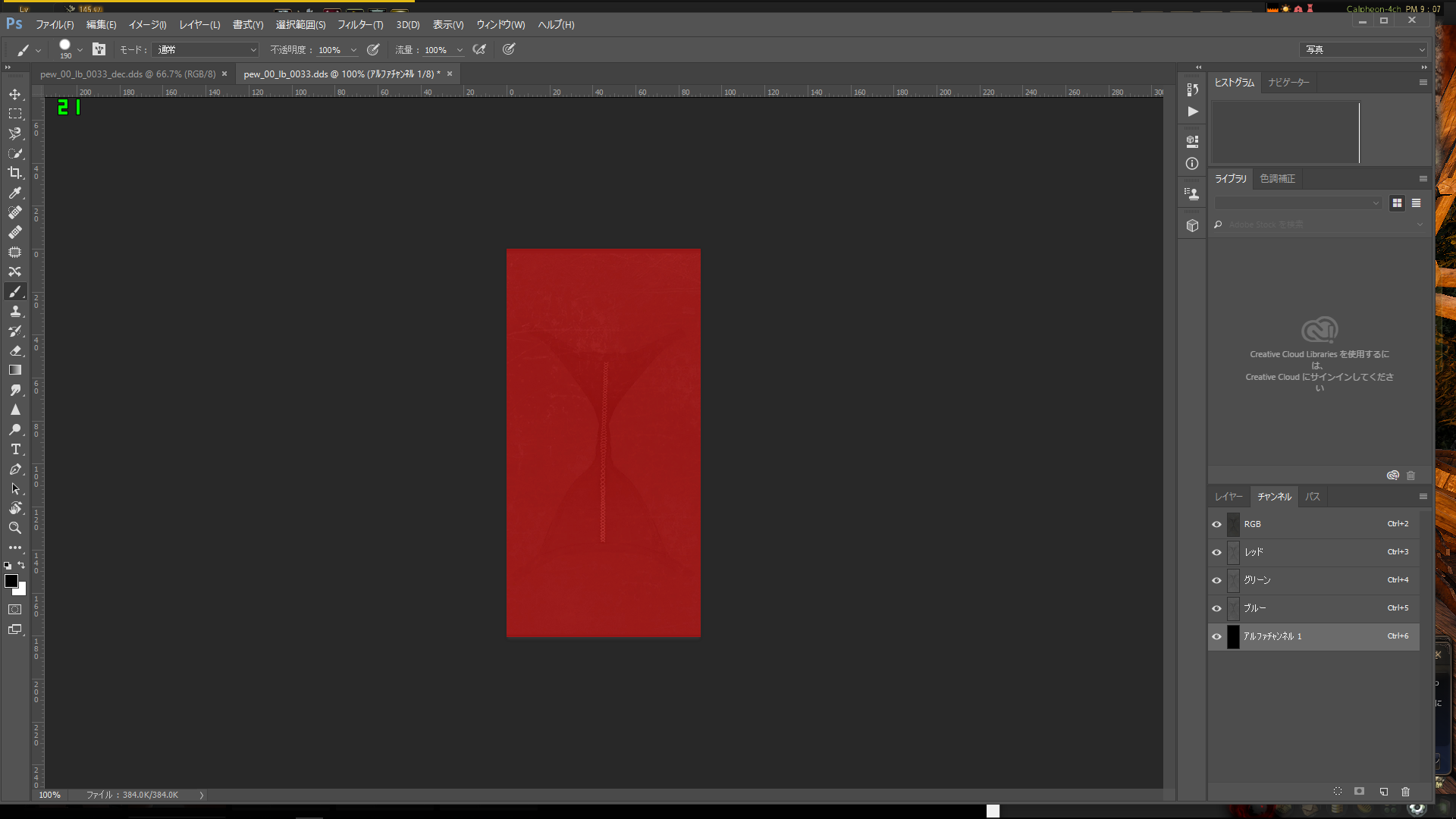The image size is (1456, 819).
Task: Select the Move tool
Action: [x=15, y=94]
